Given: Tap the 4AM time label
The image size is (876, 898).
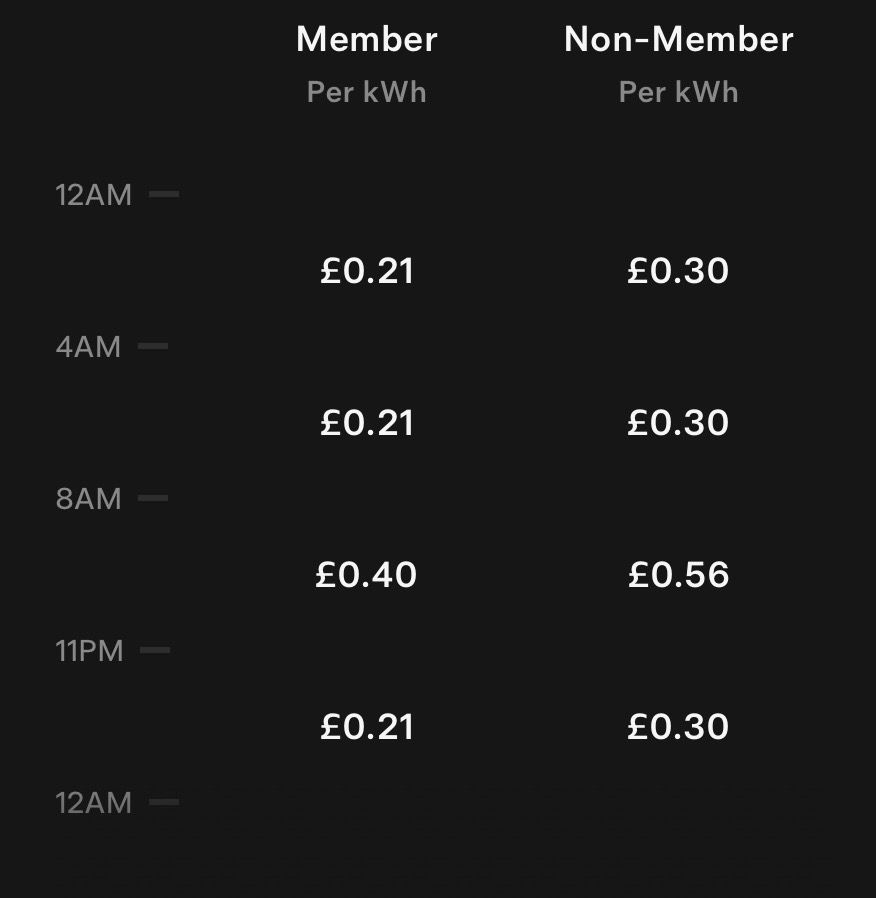Looking at the screenshot, I should click(x=88, y=347).
